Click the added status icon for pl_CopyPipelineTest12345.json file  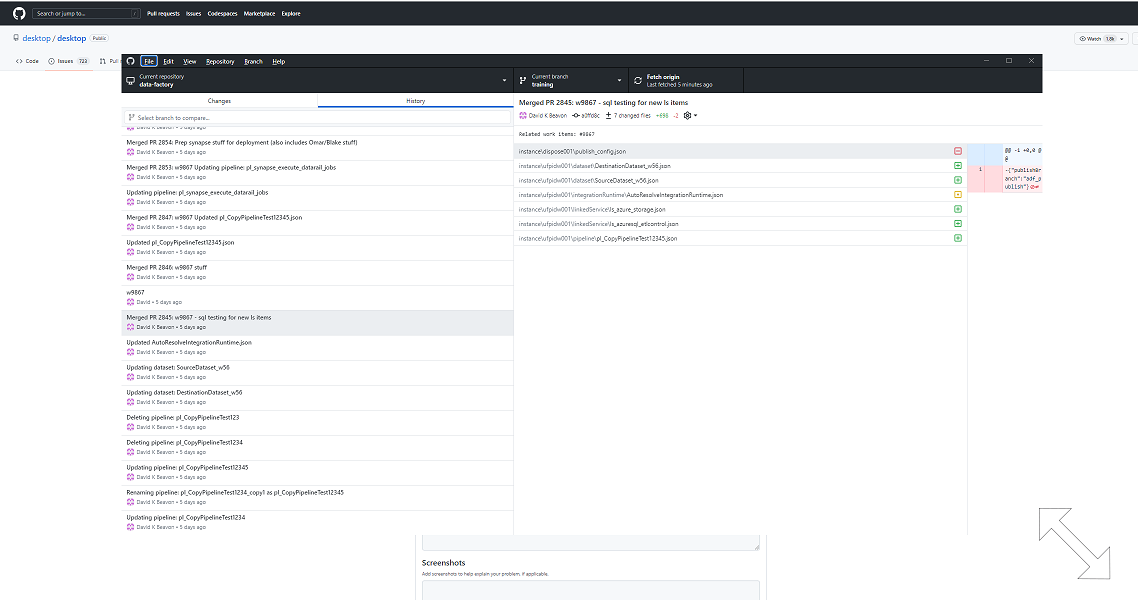pos(957,238)
